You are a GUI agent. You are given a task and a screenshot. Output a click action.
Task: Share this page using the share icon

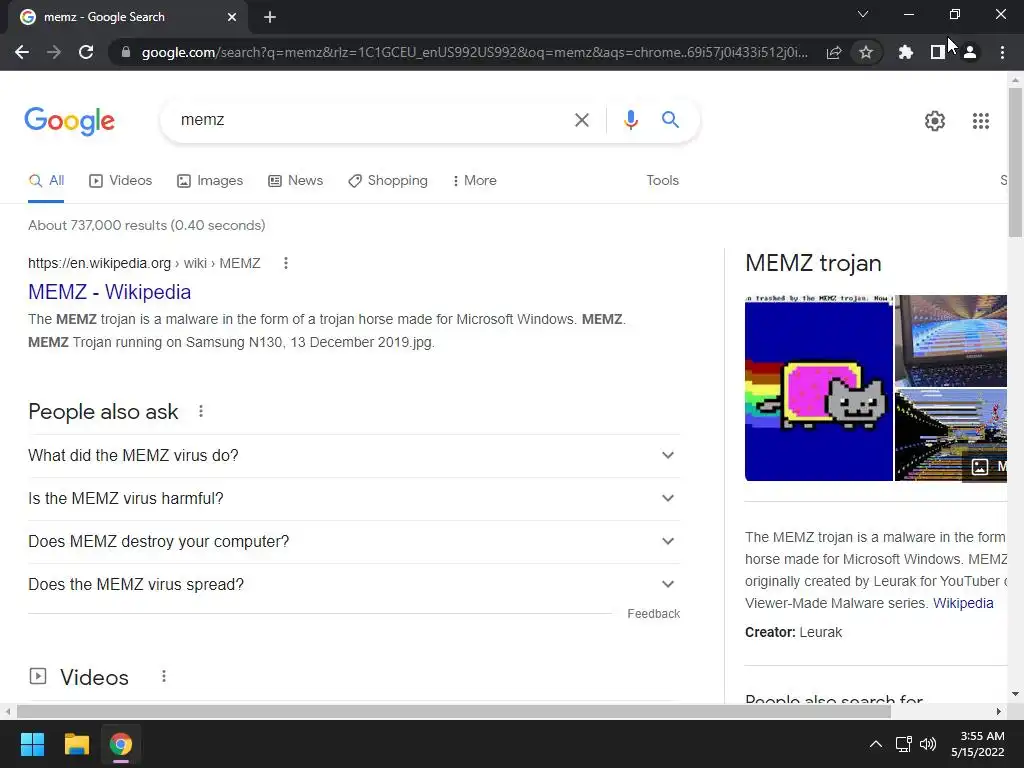pyautogui.click(x=834, y=52)
